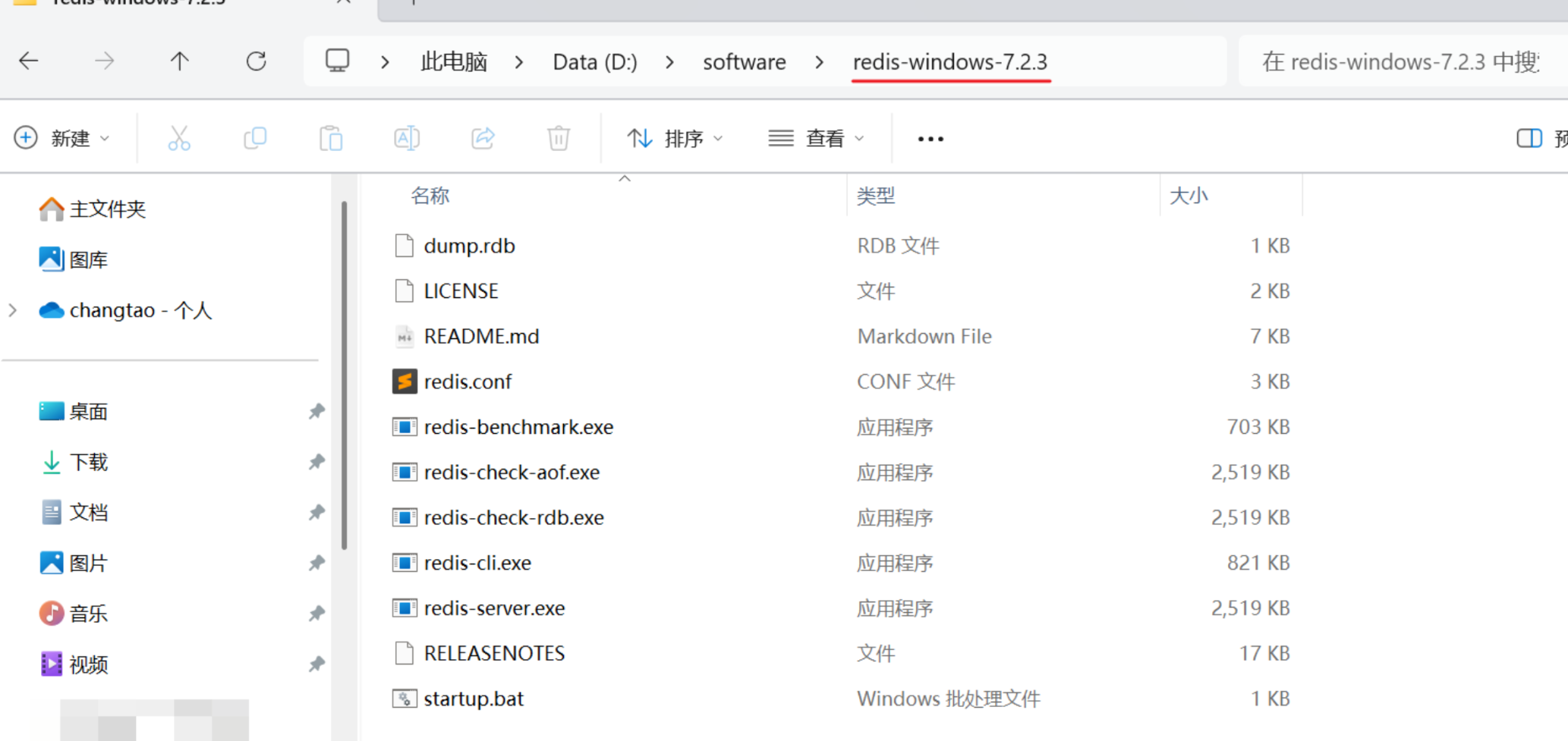The width and height of the screenshot is (1568, 741).
Task: Expand chevron after computer icon in path
Action: (385, 62)
